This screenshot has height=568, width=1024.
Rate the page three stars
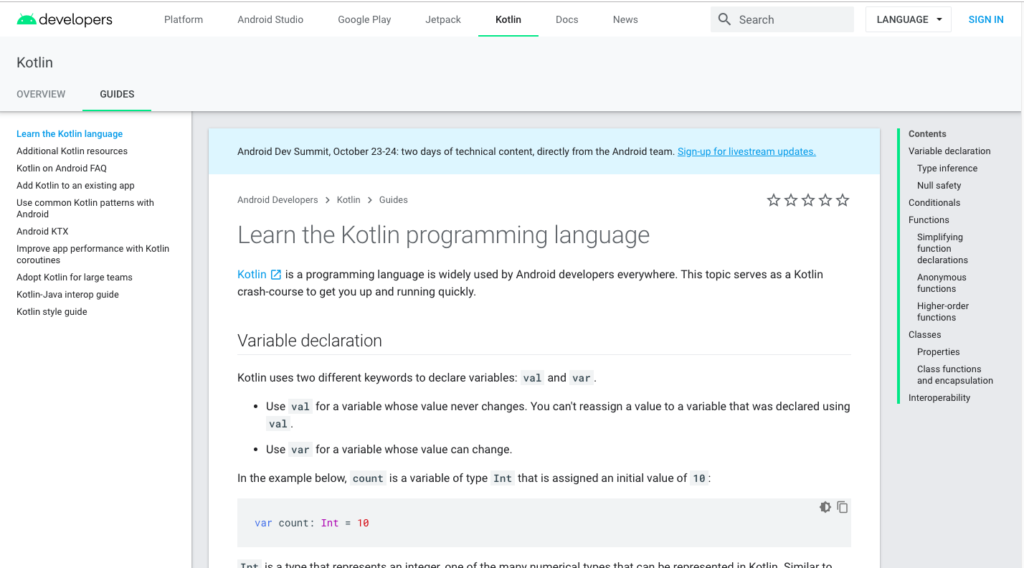pyautogui.click(x=808, y=200)
